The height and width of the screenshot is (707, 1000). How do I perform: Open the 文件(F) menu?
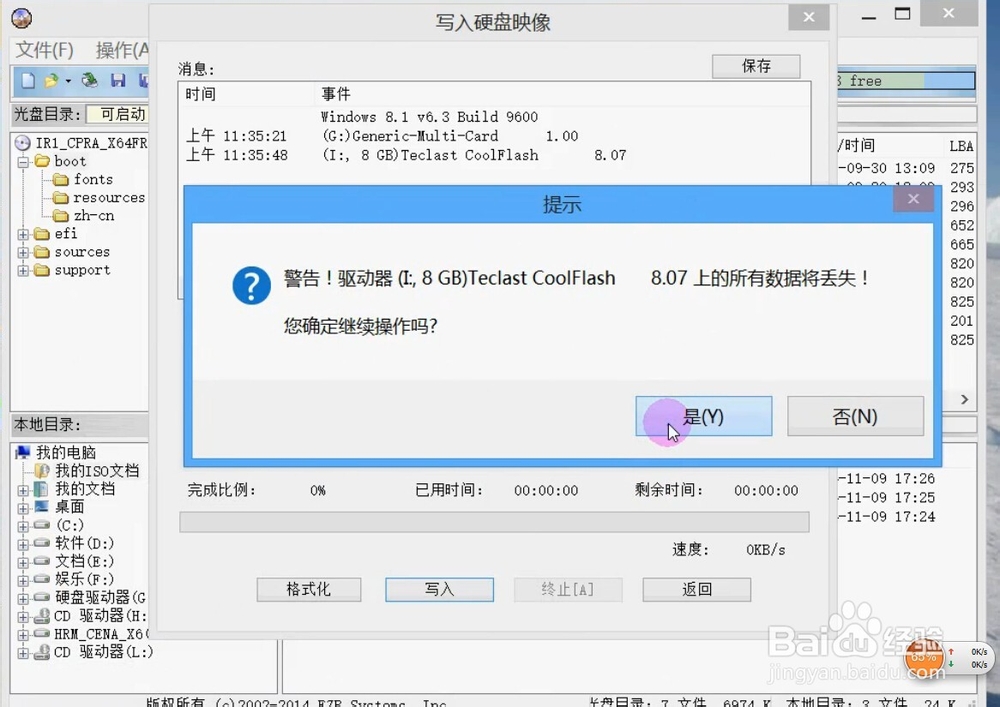[x=44, y=50]
